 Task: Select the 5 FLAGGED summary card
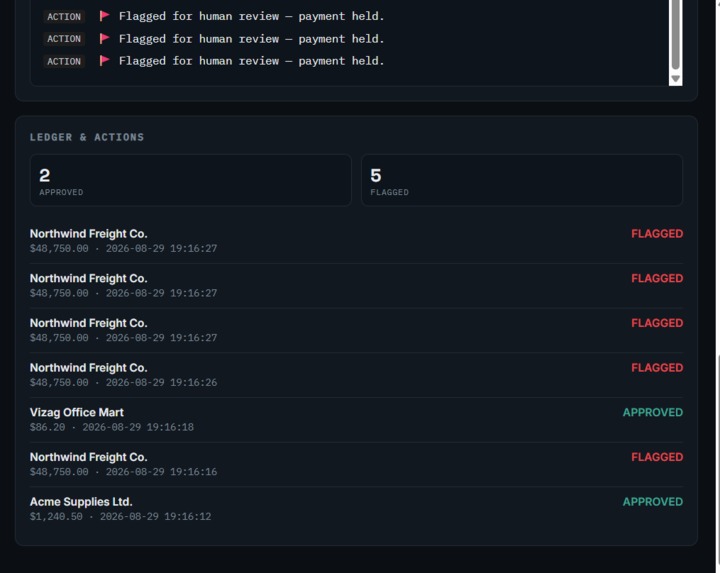point(522,180)
